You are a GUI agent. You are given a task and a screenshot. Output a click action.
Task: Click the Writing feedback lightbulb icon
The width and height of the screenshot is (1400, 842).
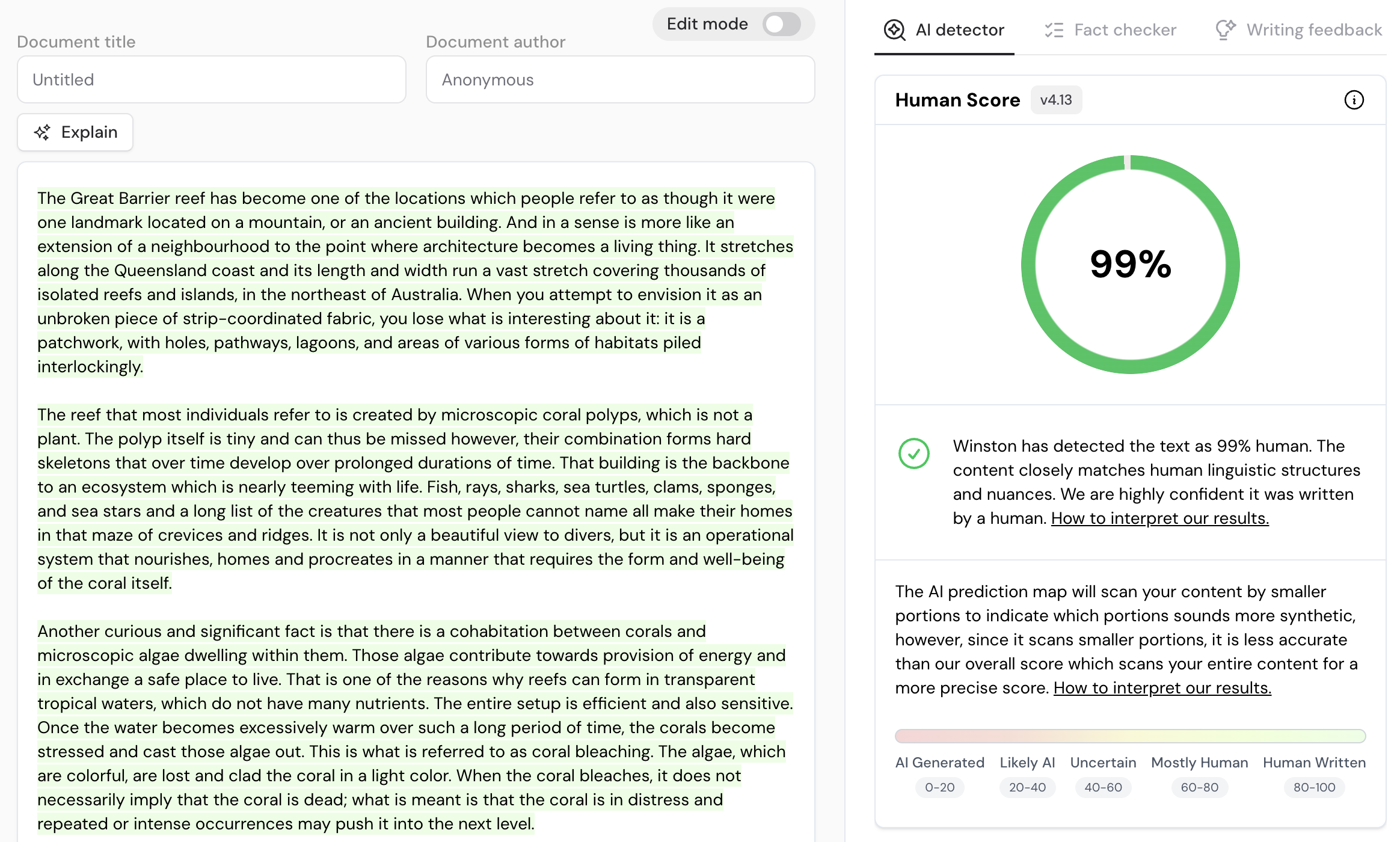point(1225,30)
